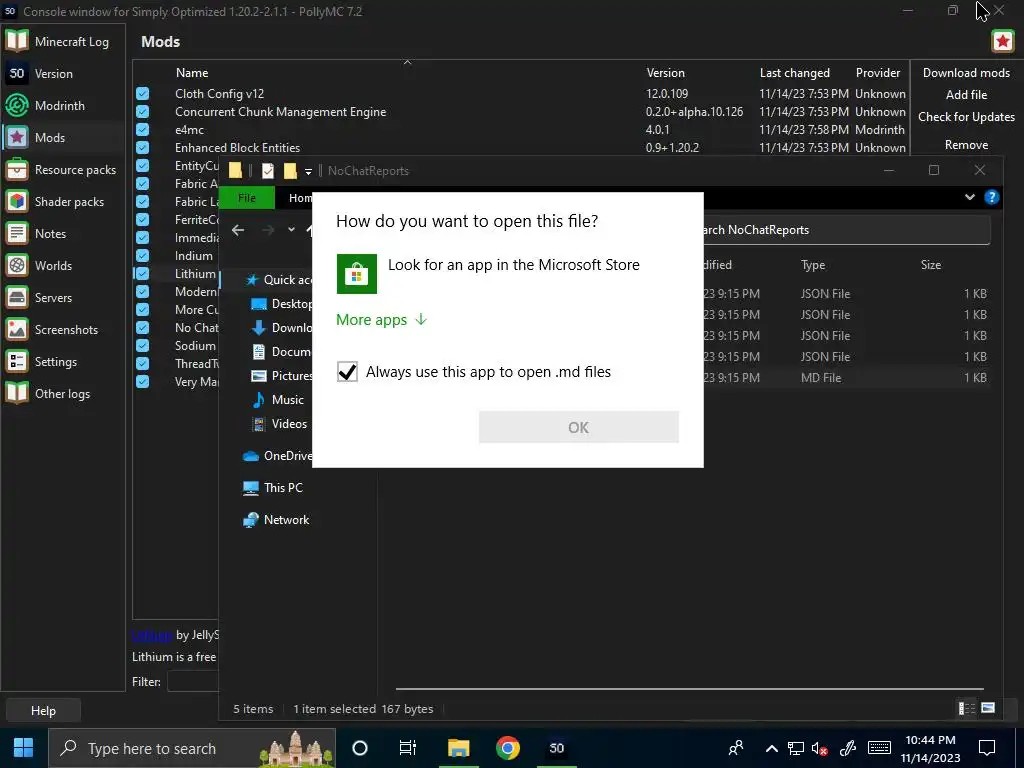The image size is (1024, 768).
Task: Open the Worlds page icon
Action: 16,265
